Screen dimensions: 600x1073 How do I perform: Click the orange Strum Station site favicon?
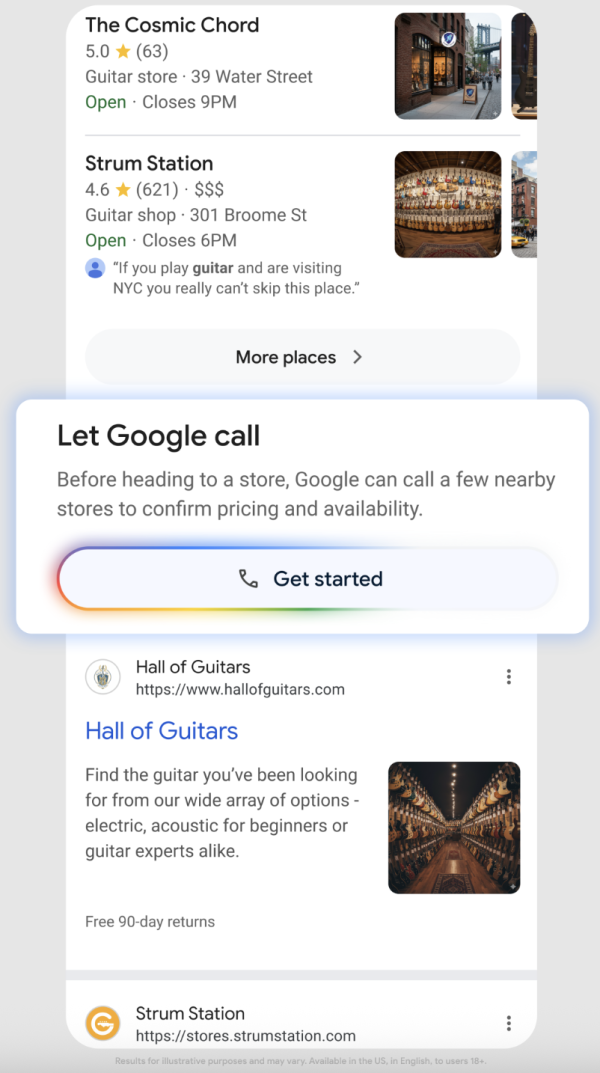[x=103, y=1023]
